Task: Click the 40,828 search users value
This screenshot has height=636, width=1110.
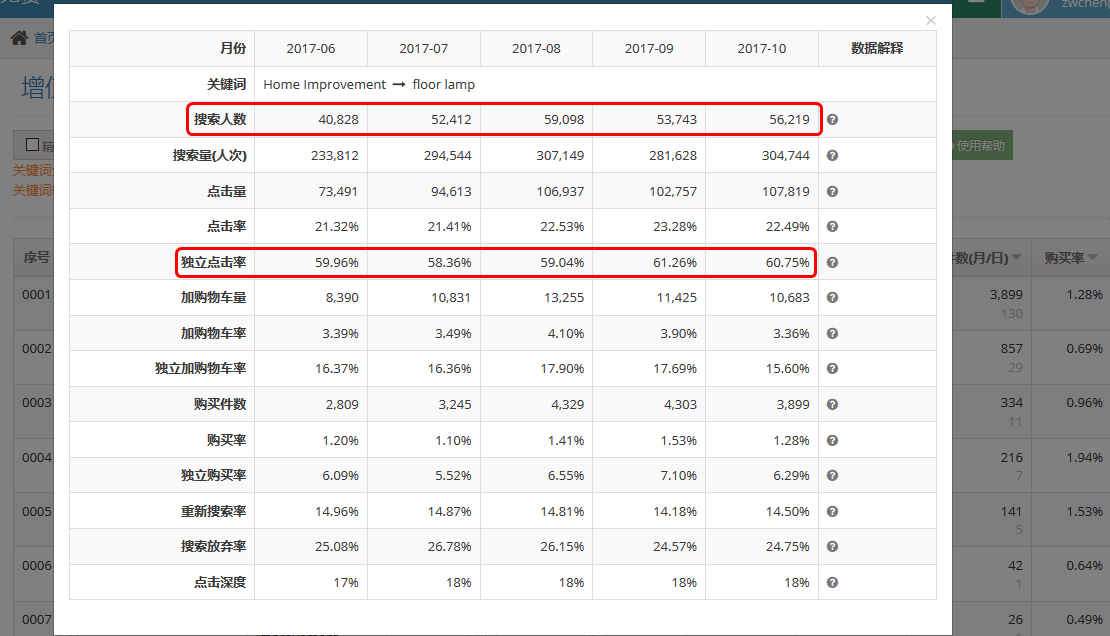Action: 338,120
